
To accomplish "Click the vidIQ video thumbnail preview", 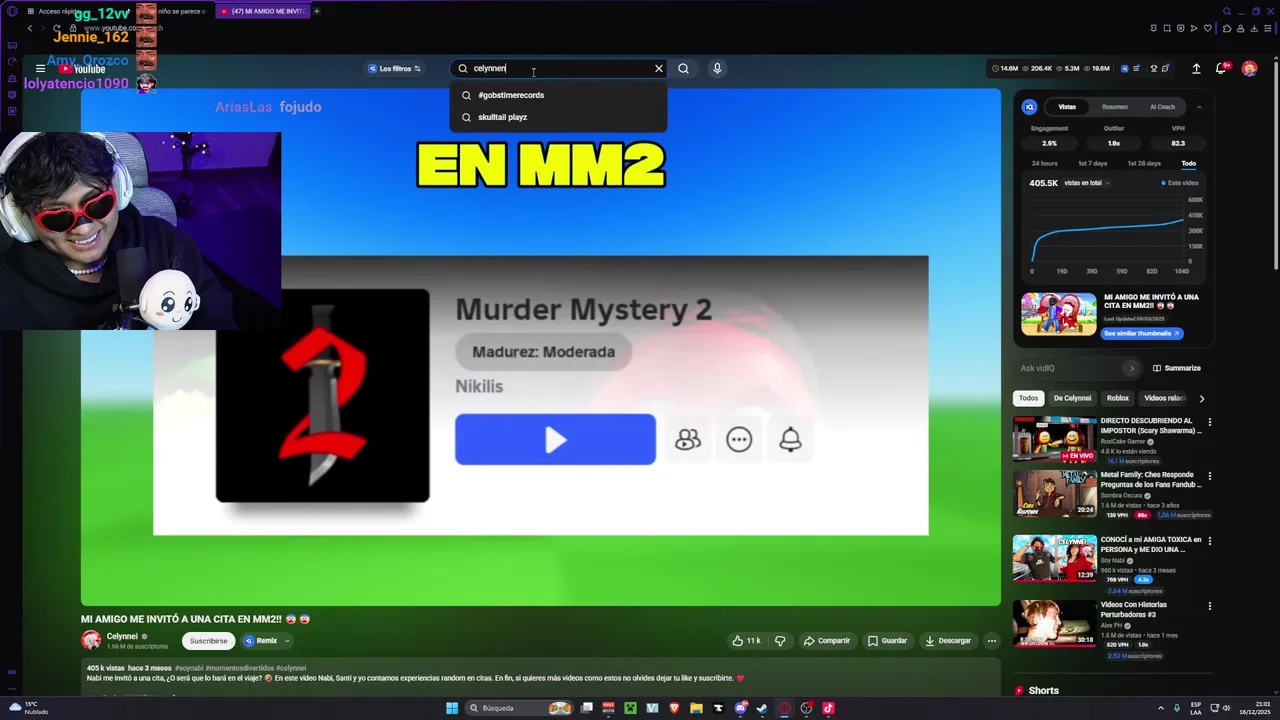I will pos(1059,314).
